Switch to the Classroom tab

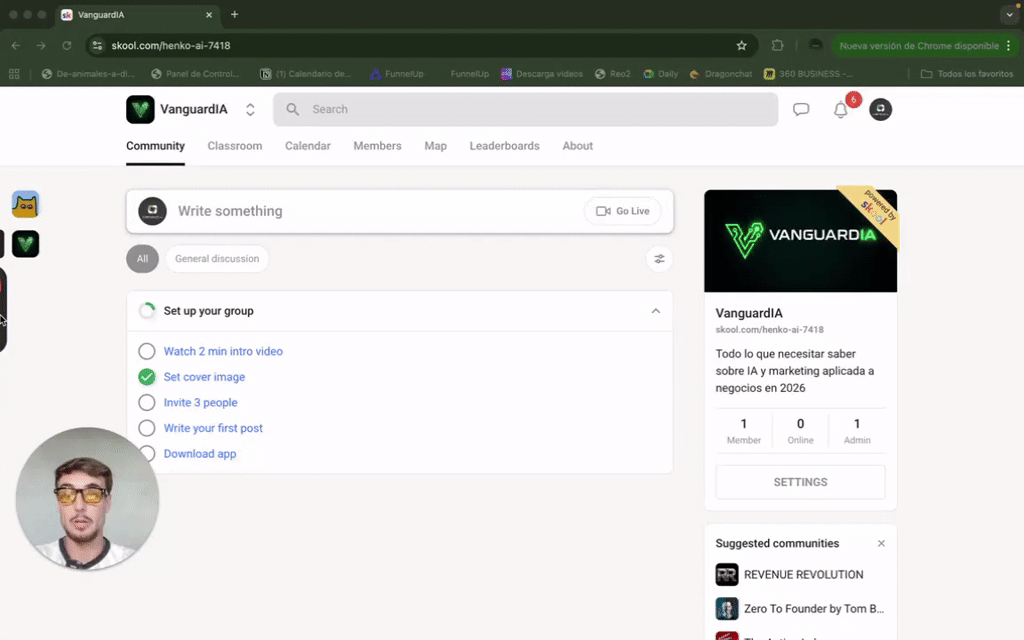coord(234,146)
